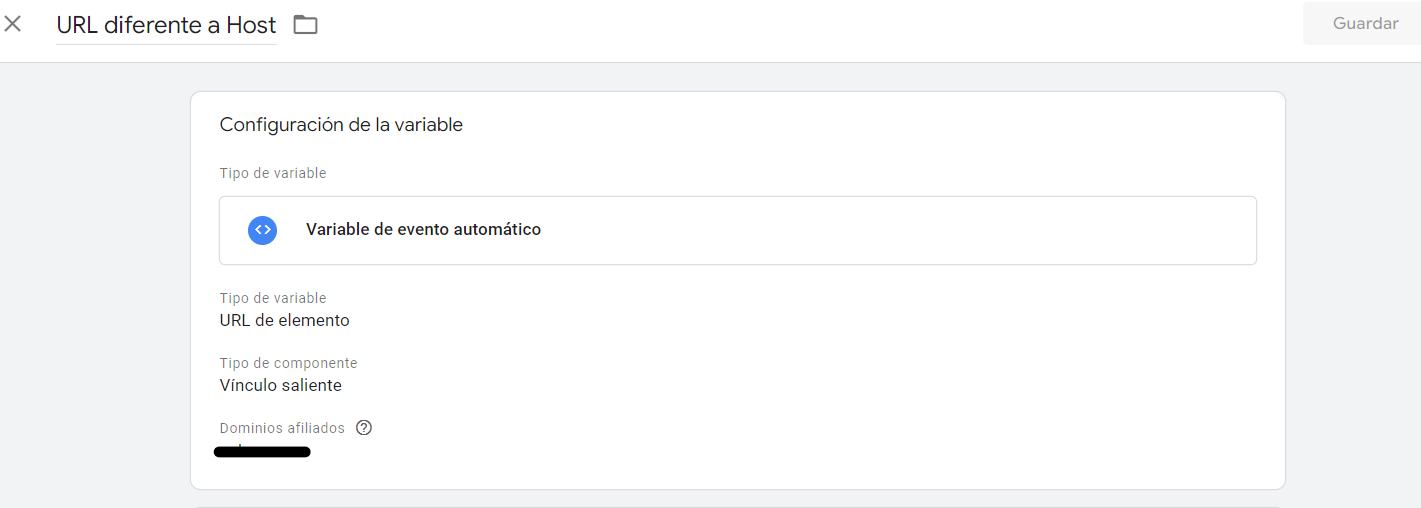Save changes with the Guardar button
Viewport: 1421px width, 508px height.
[1364, 23]
